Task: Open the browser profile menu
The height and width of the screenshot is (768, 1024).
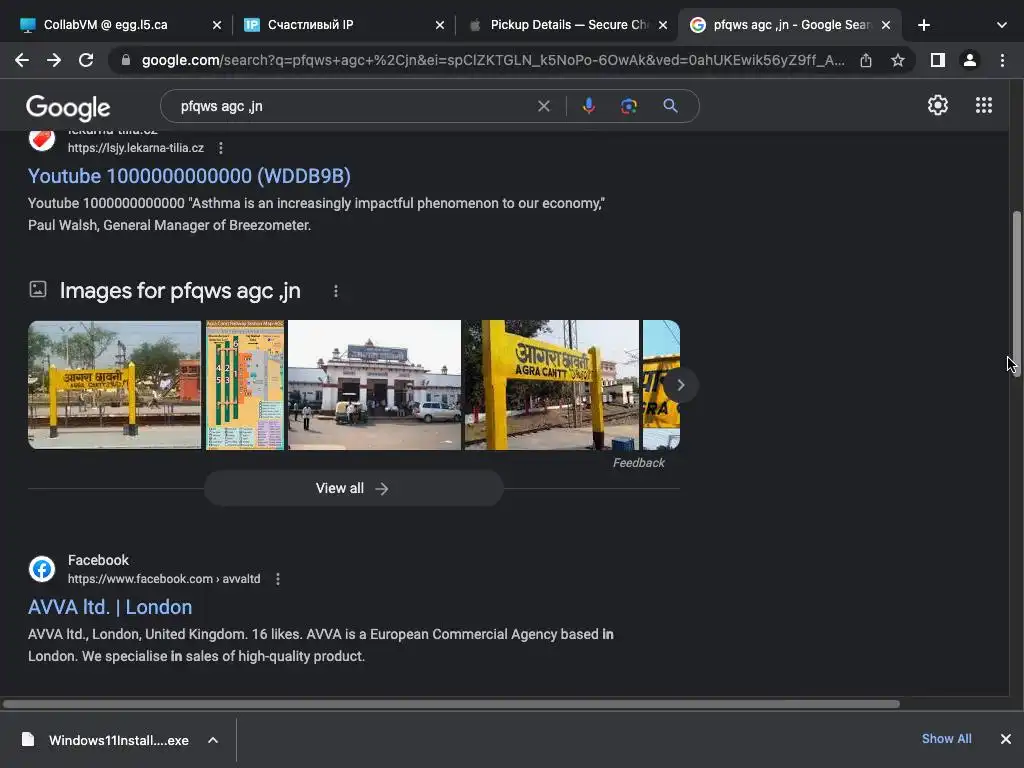Action: tap(970, 60)
